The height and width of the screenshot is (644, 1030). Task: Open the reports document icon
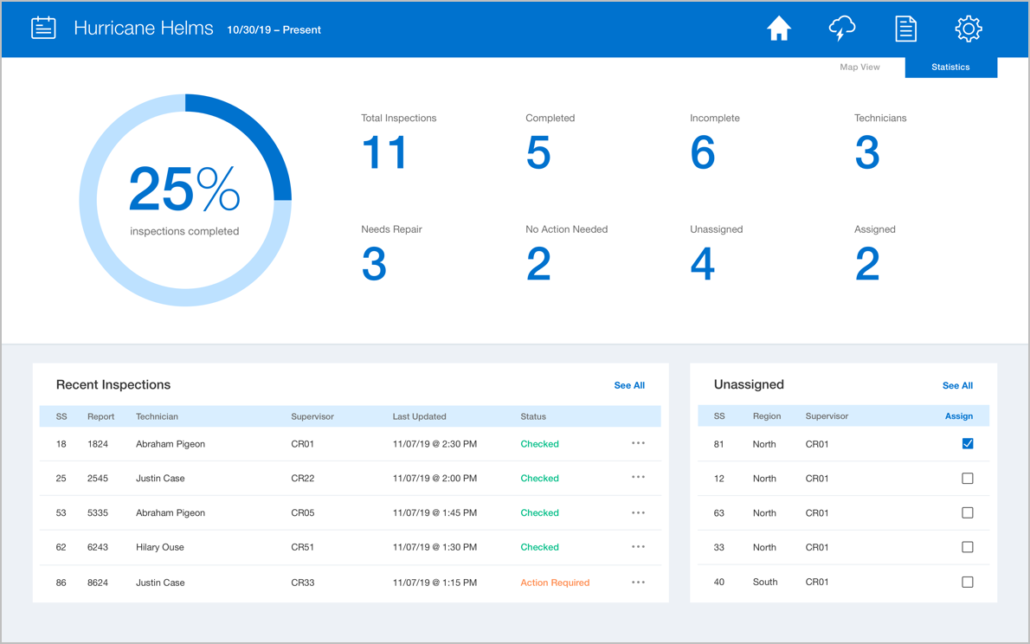tap(905, 28)
